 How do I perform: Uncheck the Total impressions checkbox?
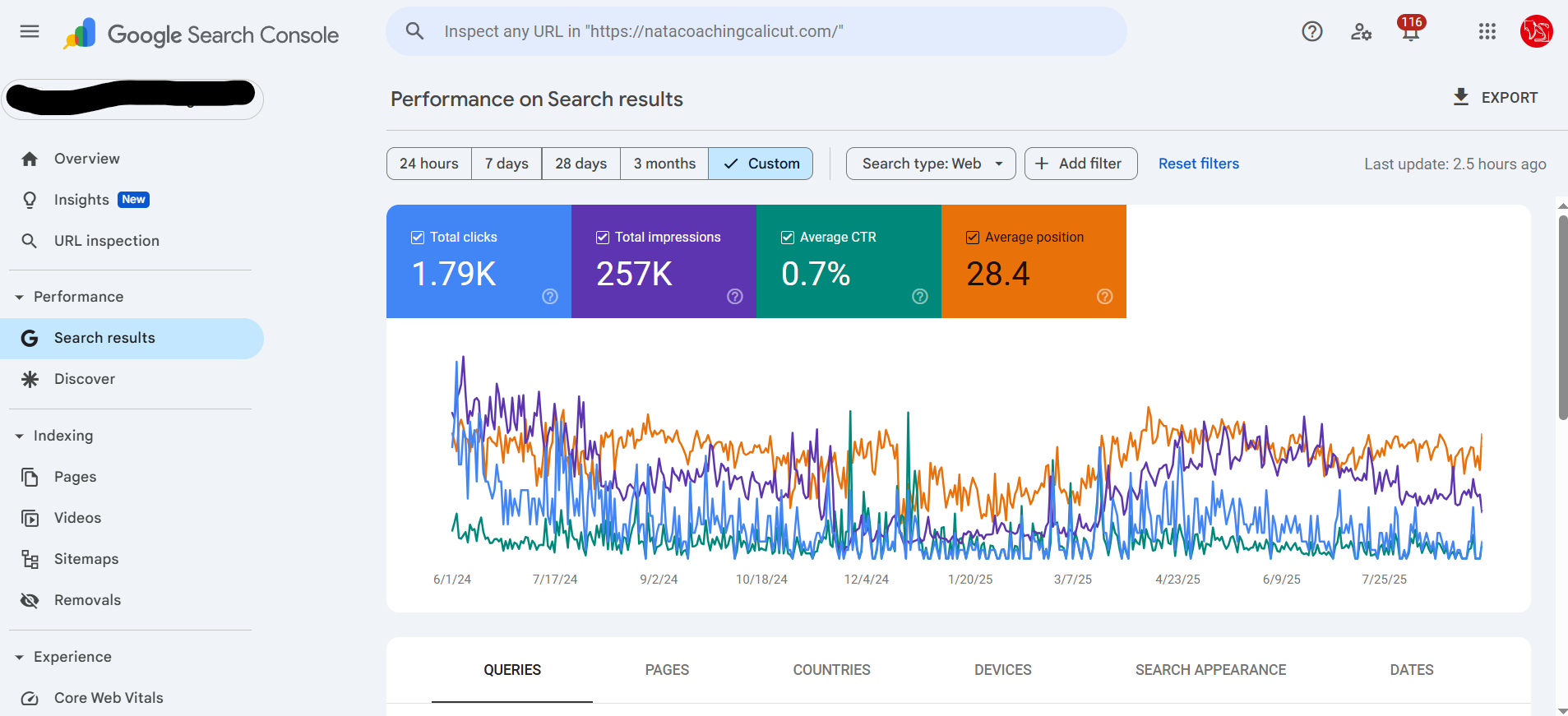click(603, 237)
